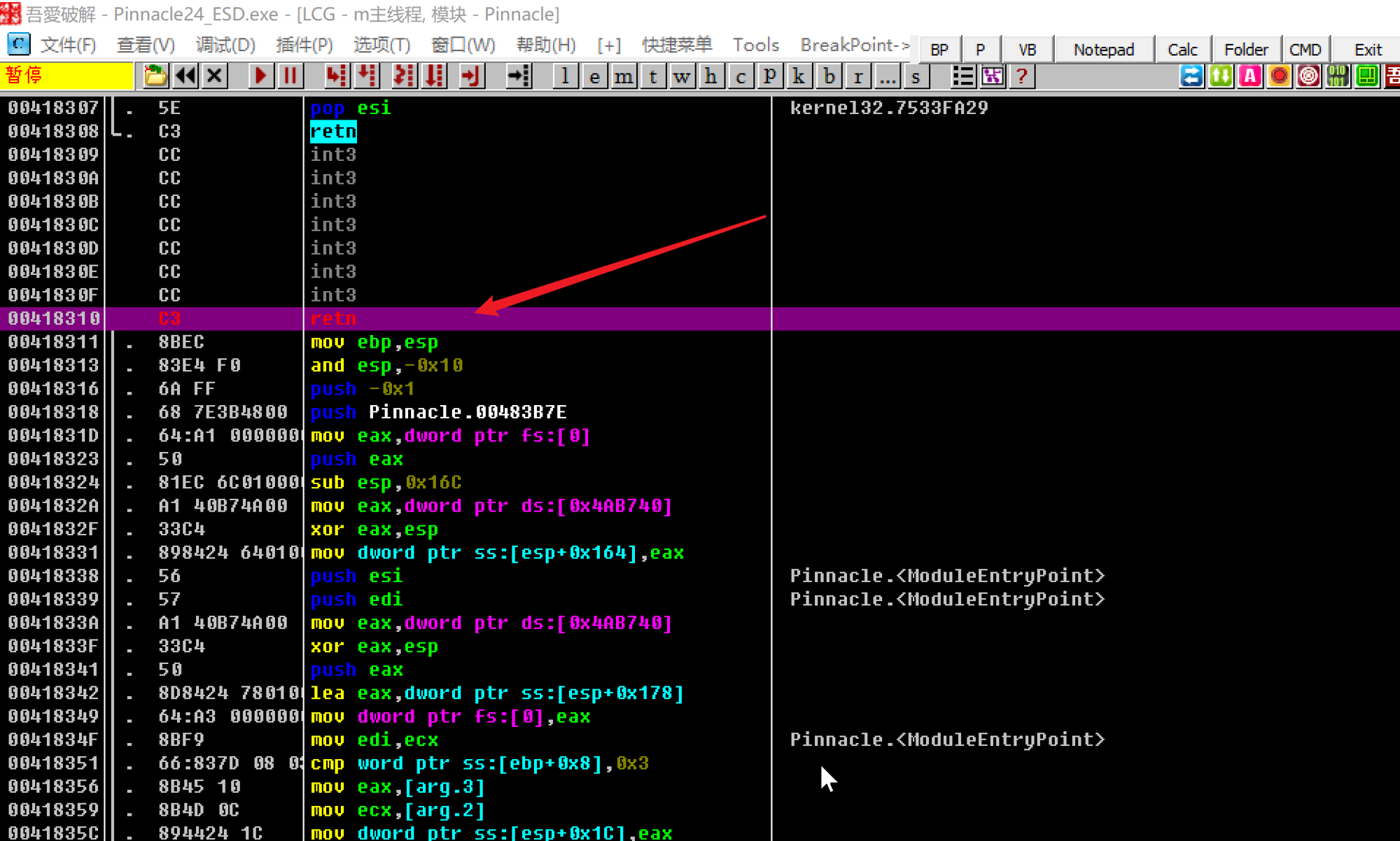1400x841 pixels.
Task: Open Handles window with h button
Action: (711, 76)
